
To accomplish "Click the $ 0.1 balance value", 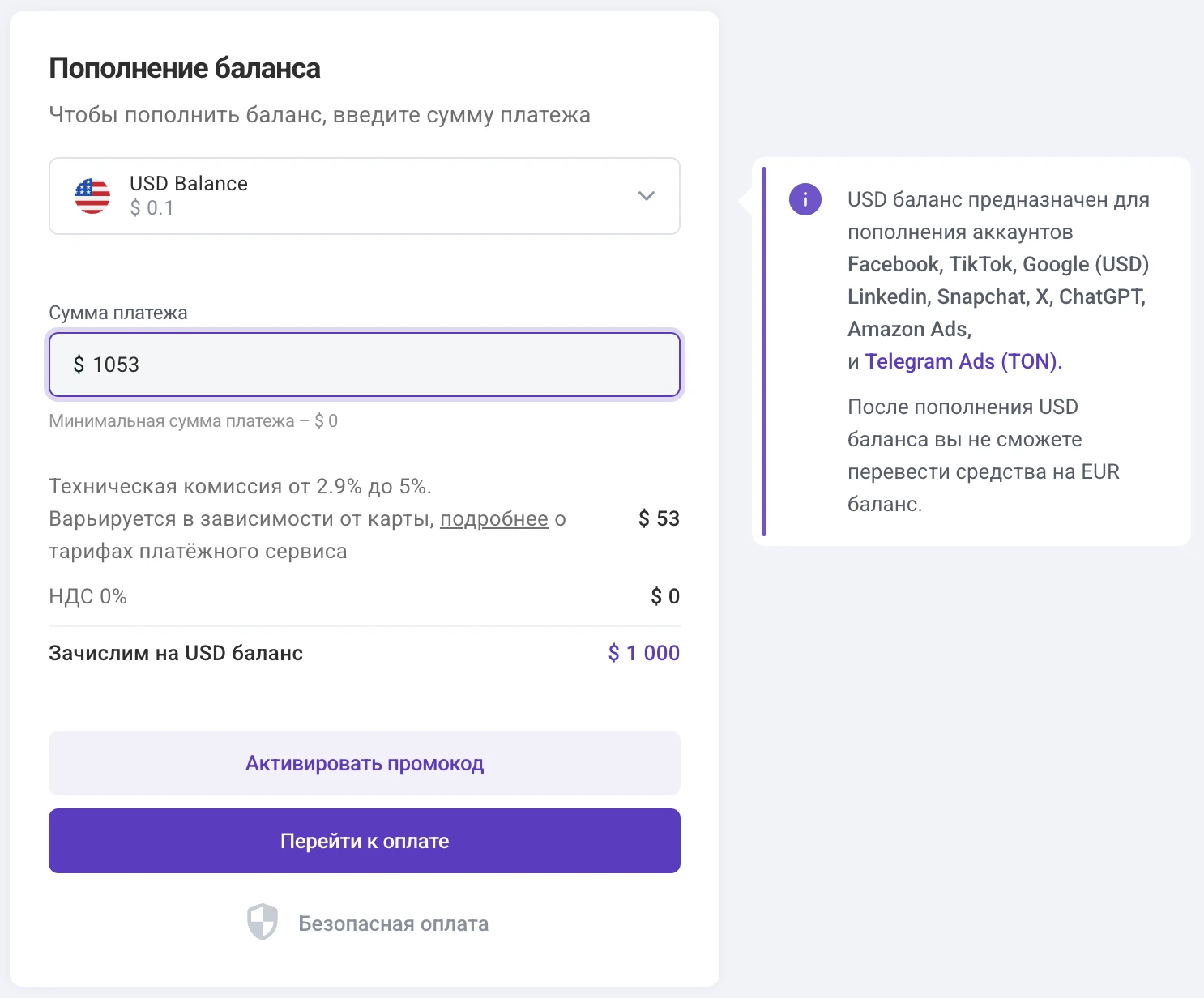I will tap(152, 208).
